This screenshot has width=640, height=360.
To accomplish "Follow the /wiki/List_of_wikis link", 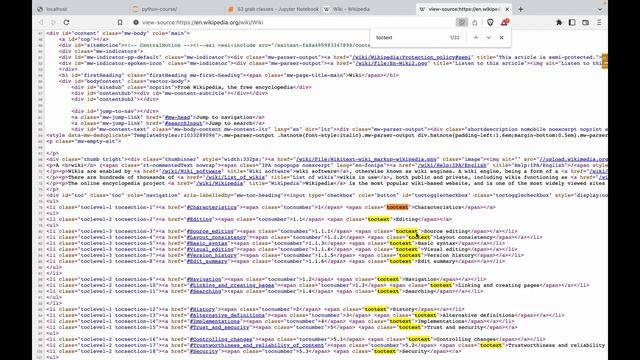I will click(x=235, y=177).
